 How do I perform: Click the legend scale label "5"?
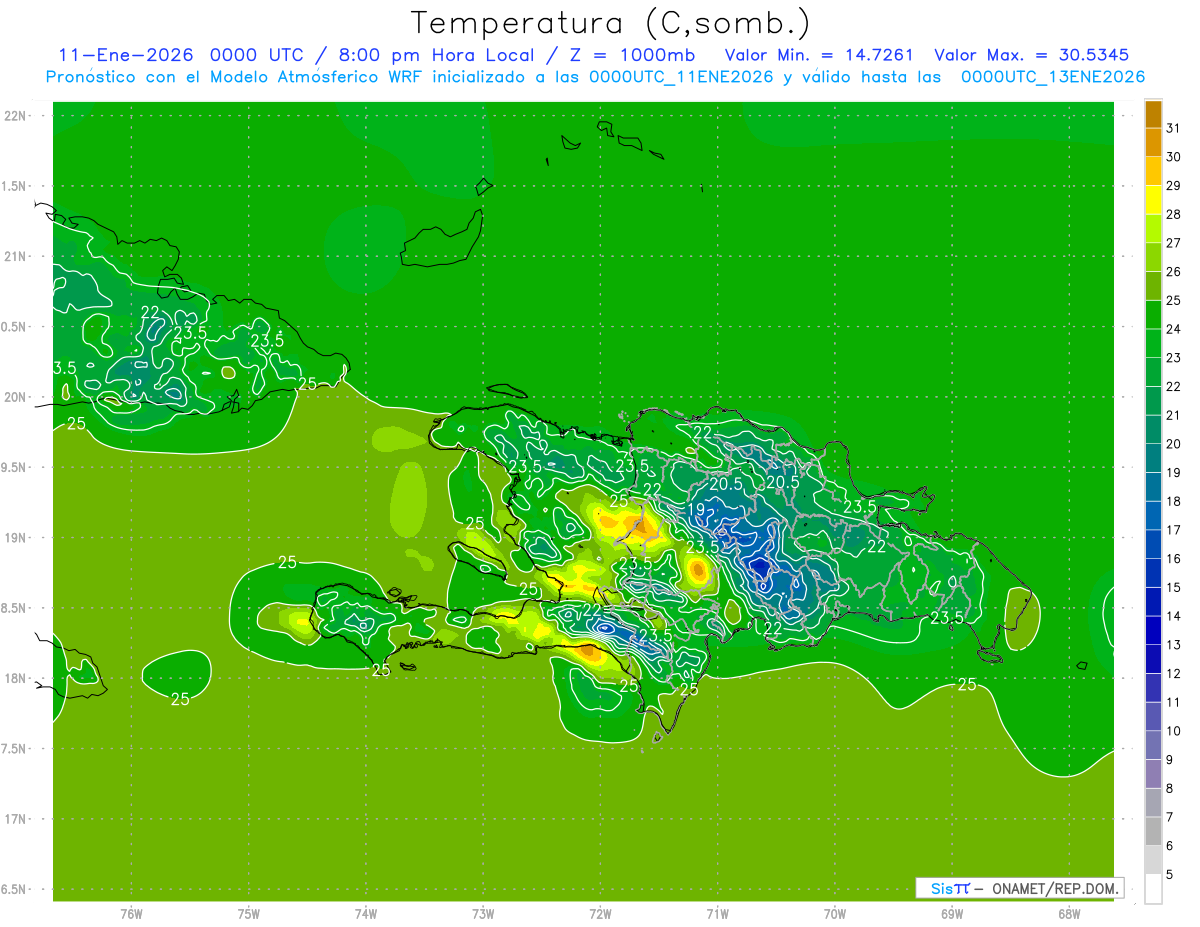1169,874
